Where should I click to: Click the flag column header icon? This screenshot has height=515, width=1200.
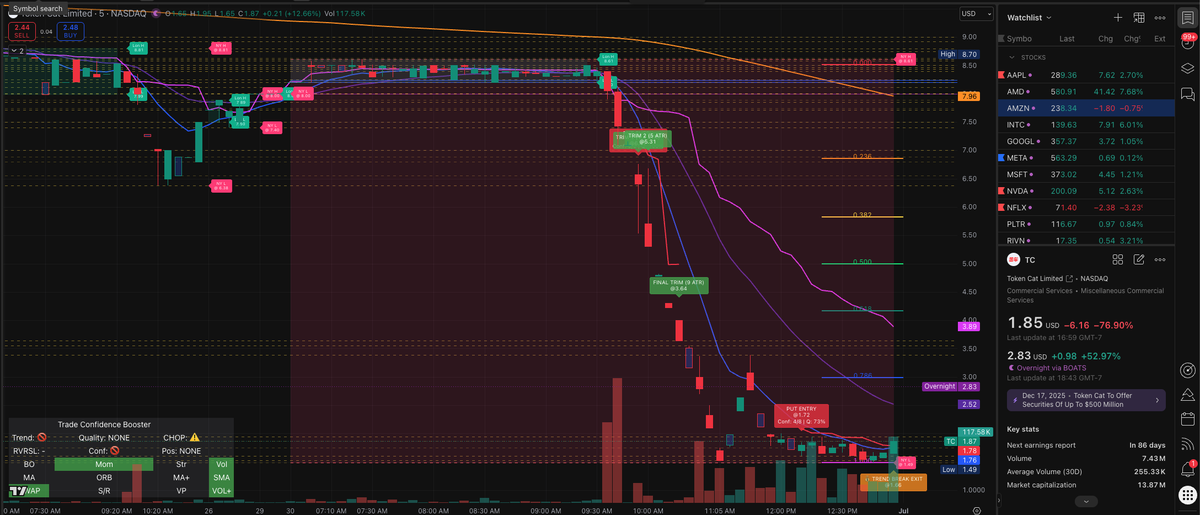(x=1002, y=39)
